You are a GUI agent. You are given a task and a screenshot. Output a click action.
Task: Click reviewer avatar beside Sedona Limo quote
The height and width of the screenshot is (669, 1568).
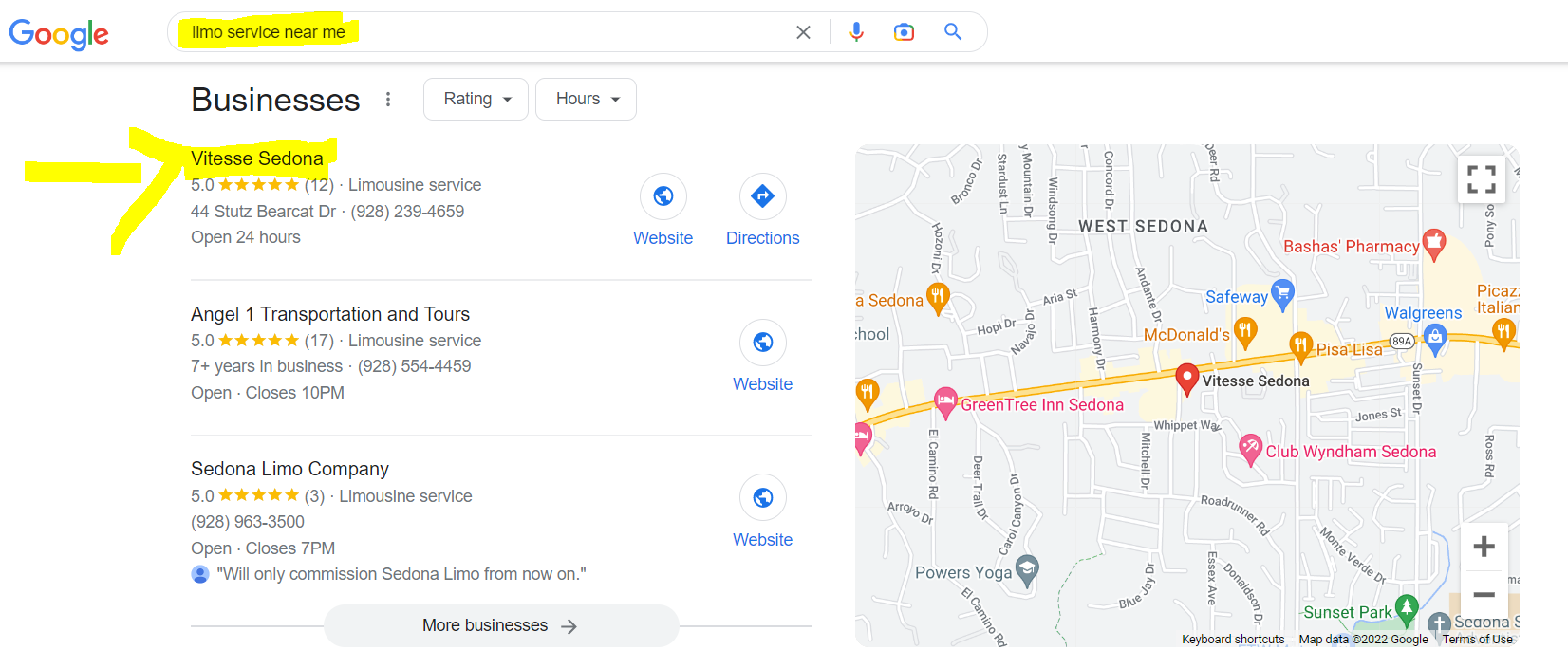coord(200,574)
